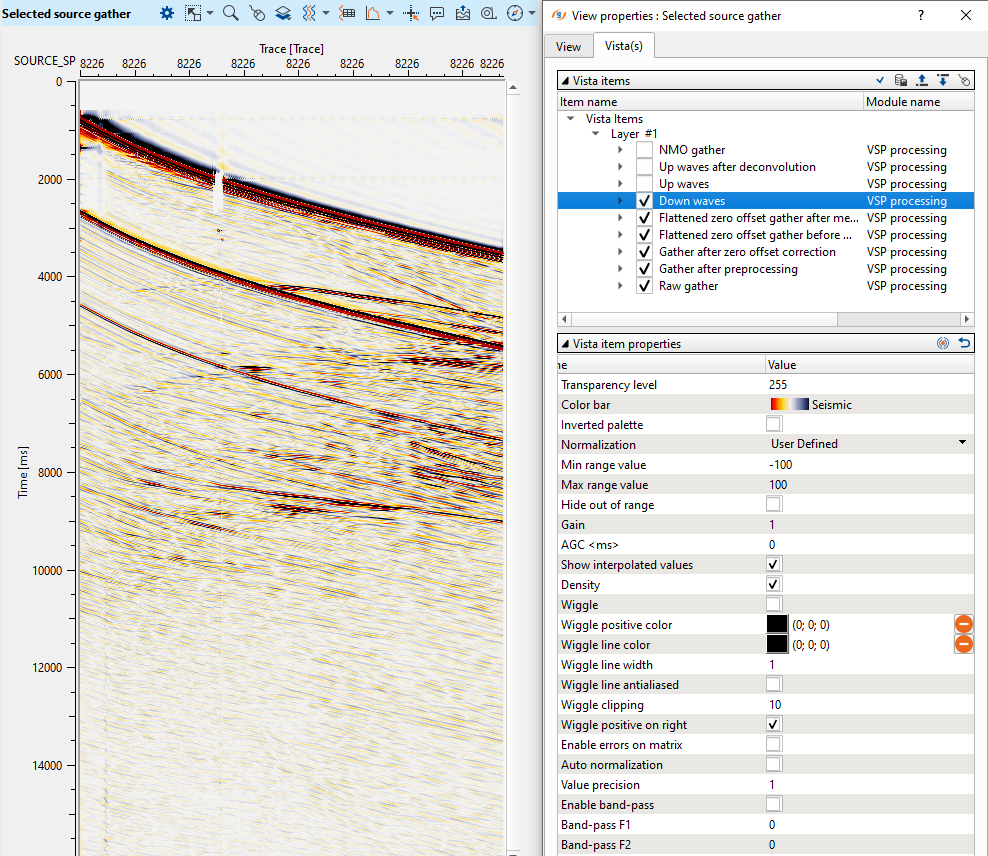This screenshot has height=856, width=988.
Task: Click the Wiggle line color swatch
Action: 777,645
